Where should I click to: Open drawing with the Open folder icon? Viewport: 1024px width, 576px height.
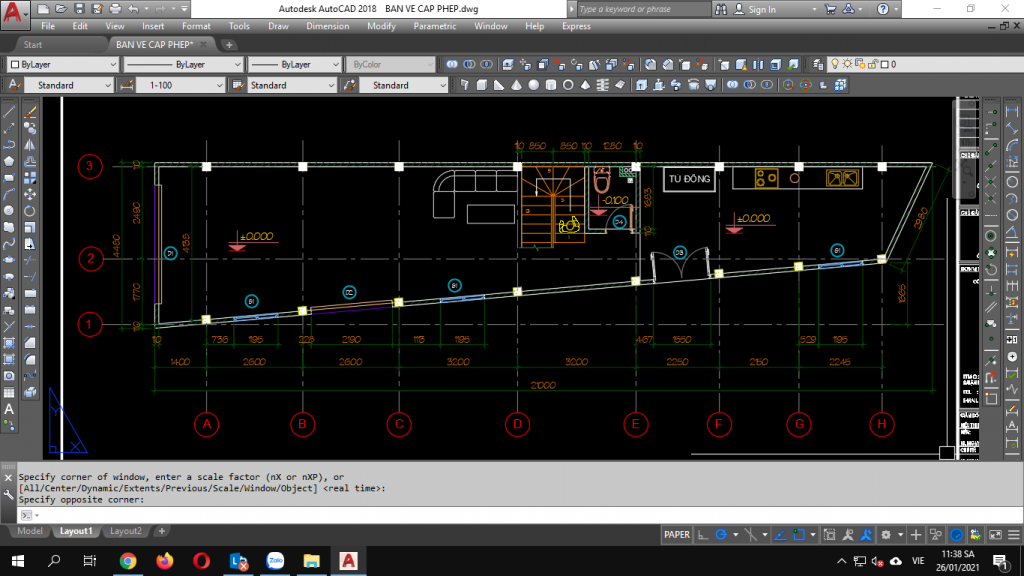[x=61, y=9]
